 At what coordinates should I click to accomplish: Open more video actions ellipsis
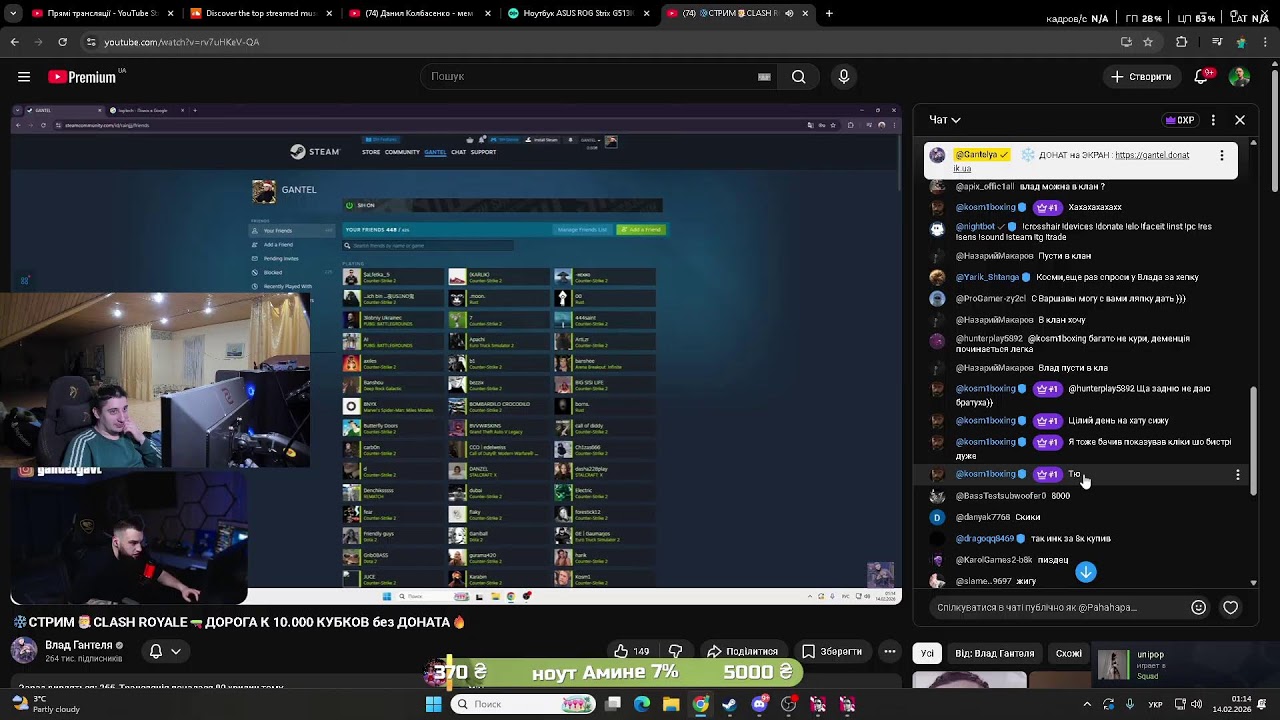pos(889,651)
